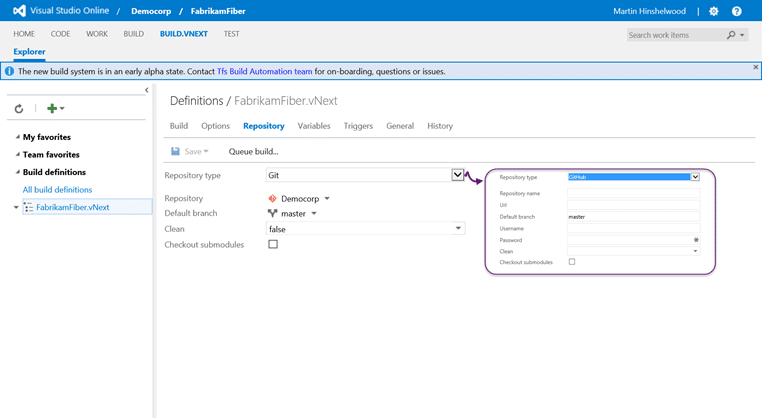Screen dimensions: 762x418
Task: Switch to the Variables tab
Action: (314, 126)
